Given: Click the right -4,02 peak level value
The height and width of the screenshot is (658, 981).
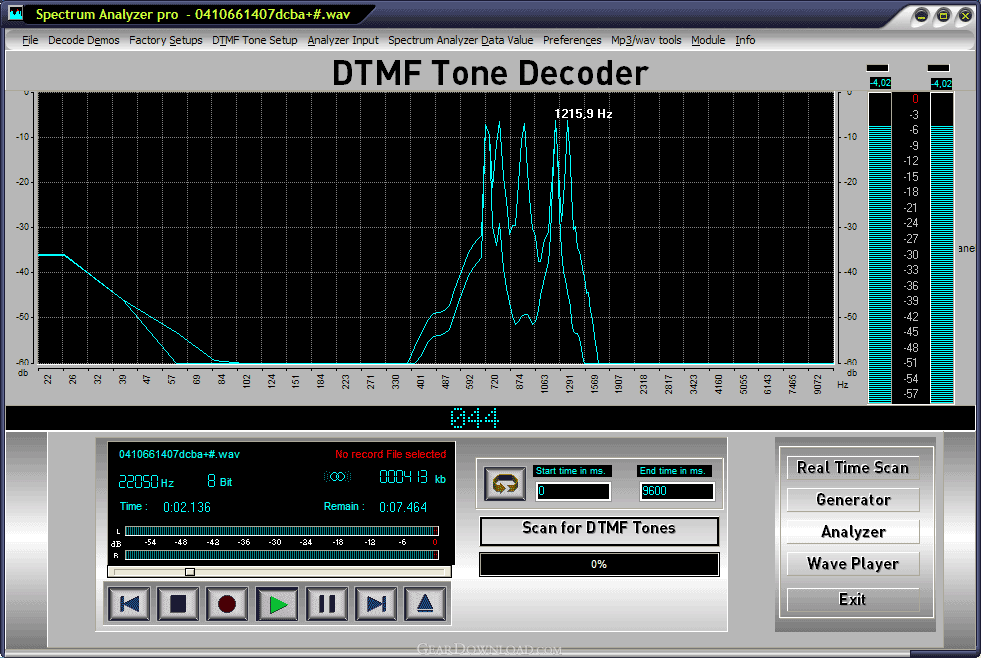Looking at the screenshot, I should click(x=941, y=83).
